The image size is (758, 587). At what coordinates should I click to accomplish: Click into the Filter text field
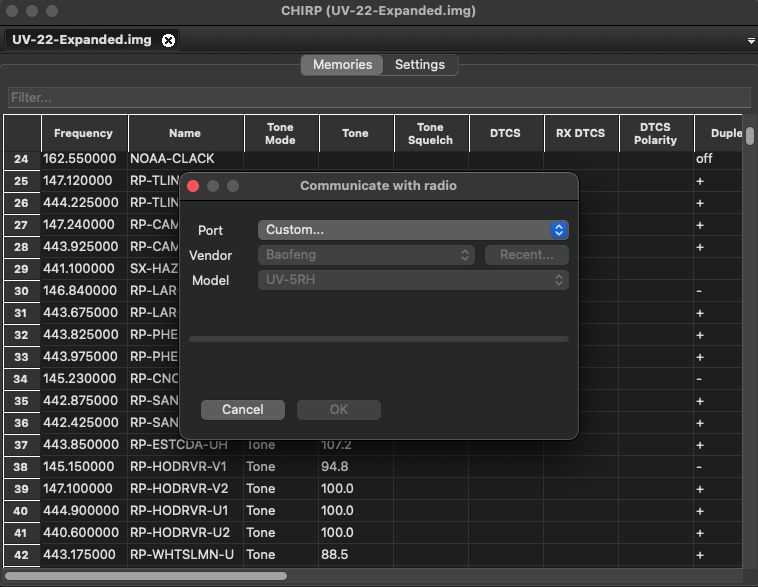378,97
